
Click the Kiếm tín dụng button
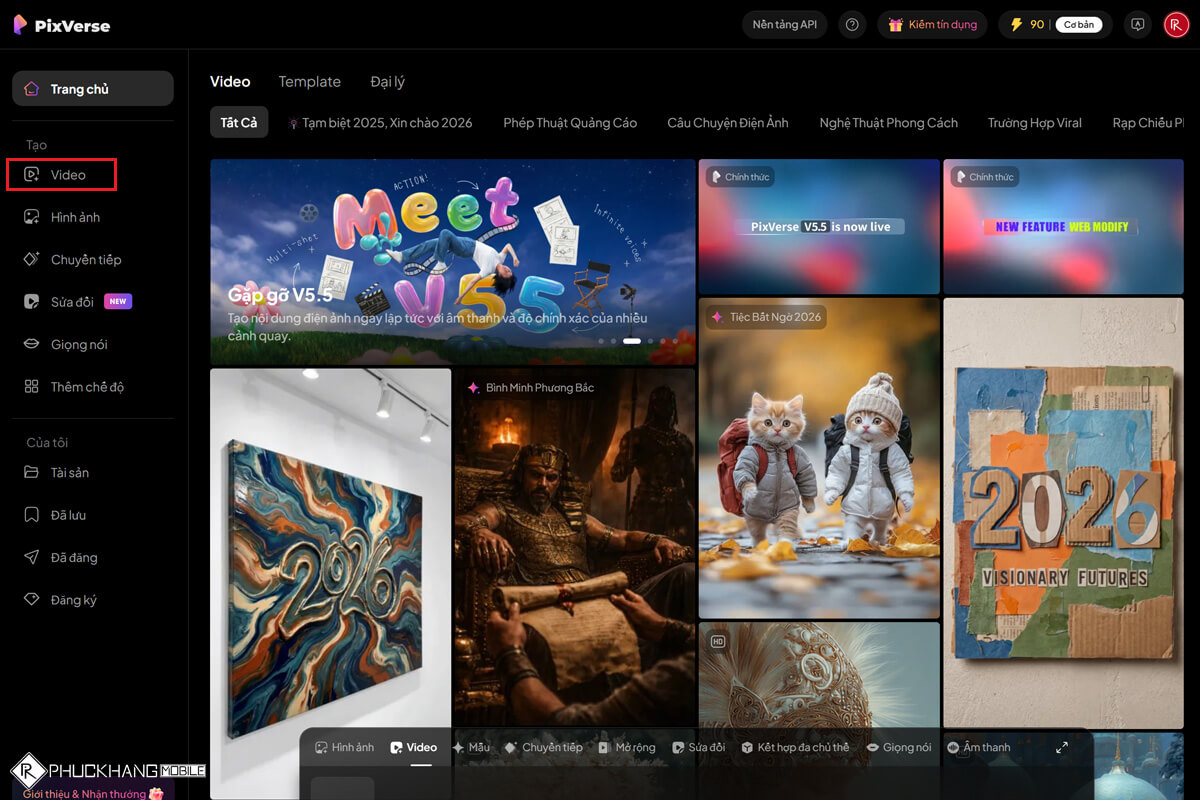pyautogui.click(x=932, y=25)
